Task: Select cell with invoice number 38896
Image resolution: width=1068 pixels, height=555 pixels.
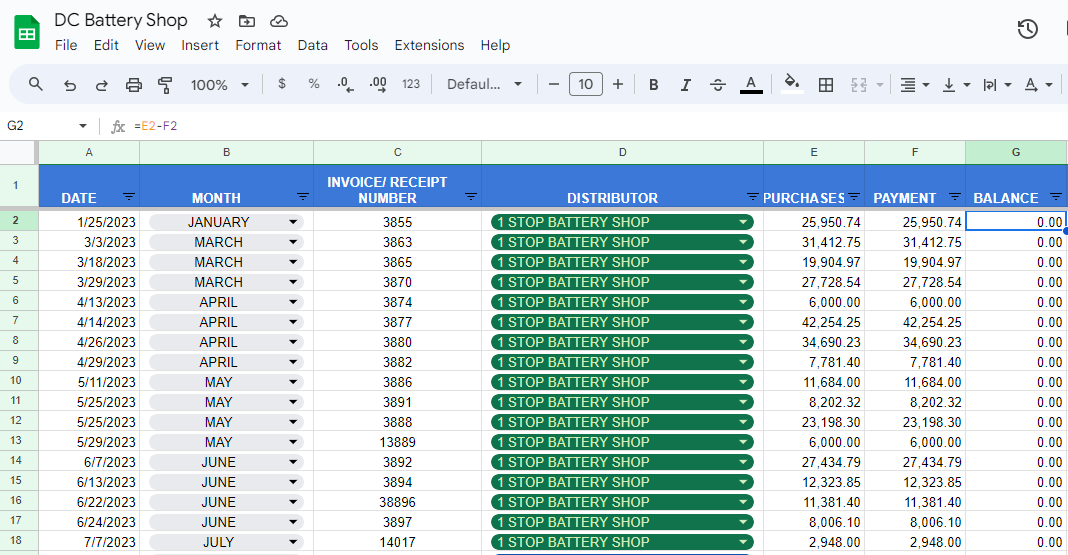Action: [x=397, y=502]
